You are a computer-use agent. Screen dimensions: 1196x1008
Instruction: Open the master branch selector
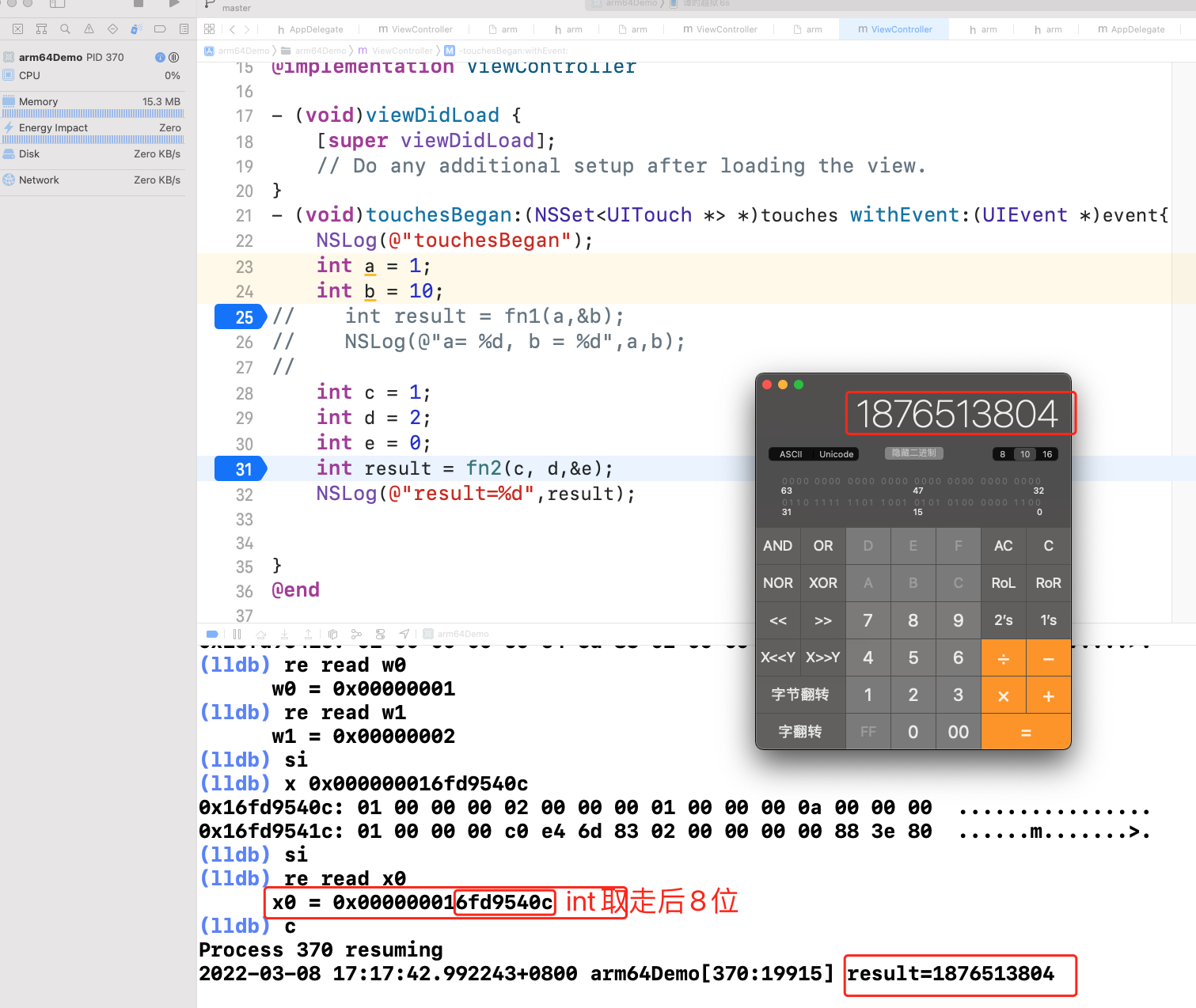[235, 7]
